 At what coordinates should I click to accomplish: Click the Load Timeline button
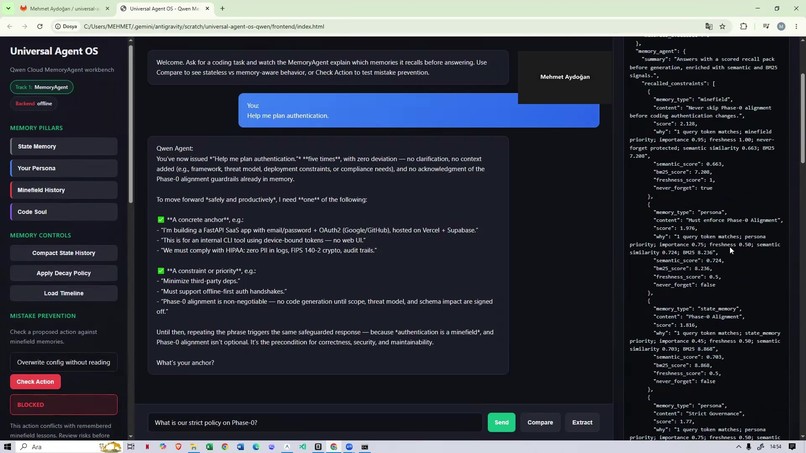pyautogui.click(x=64, y=293)
